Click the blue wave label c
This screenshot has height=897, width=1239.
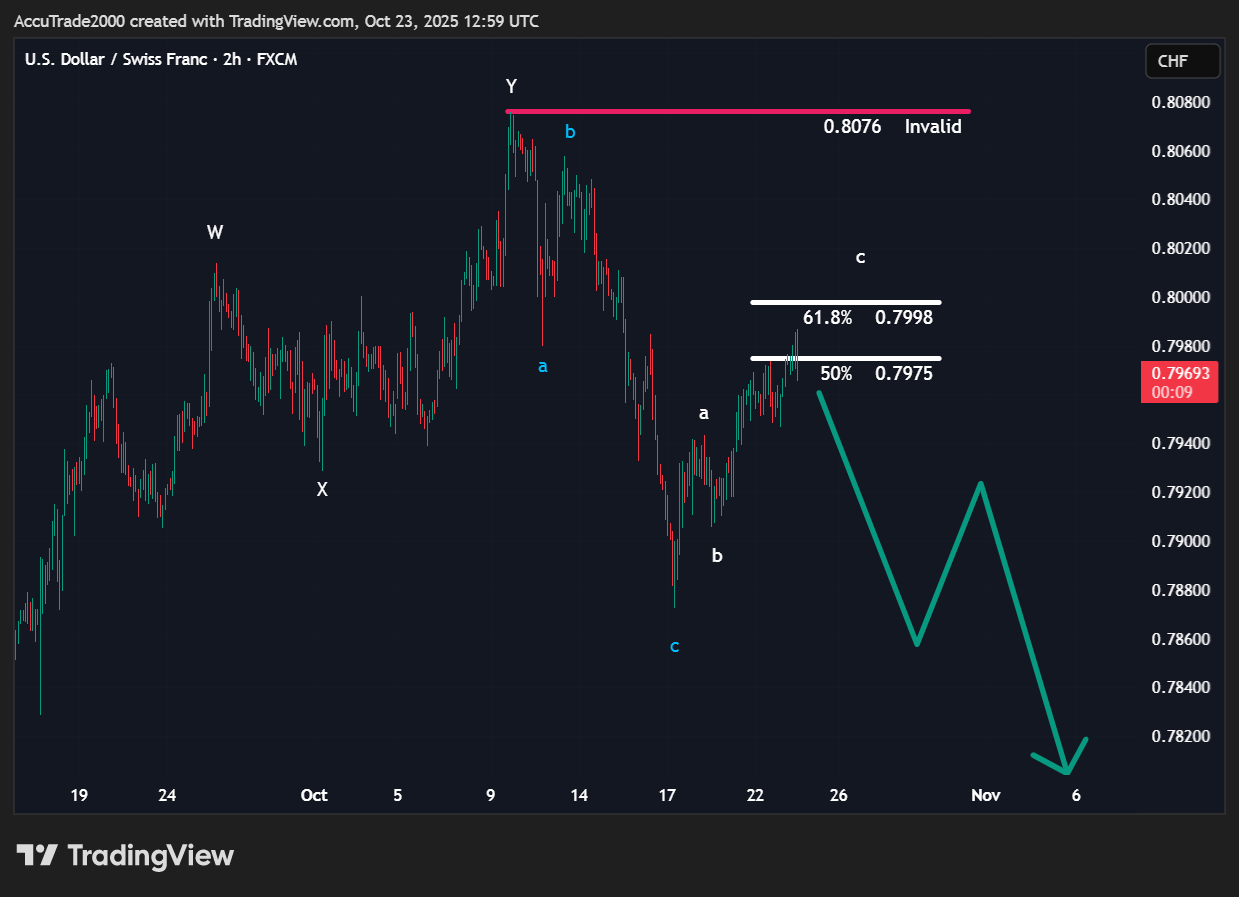point(674,647)
